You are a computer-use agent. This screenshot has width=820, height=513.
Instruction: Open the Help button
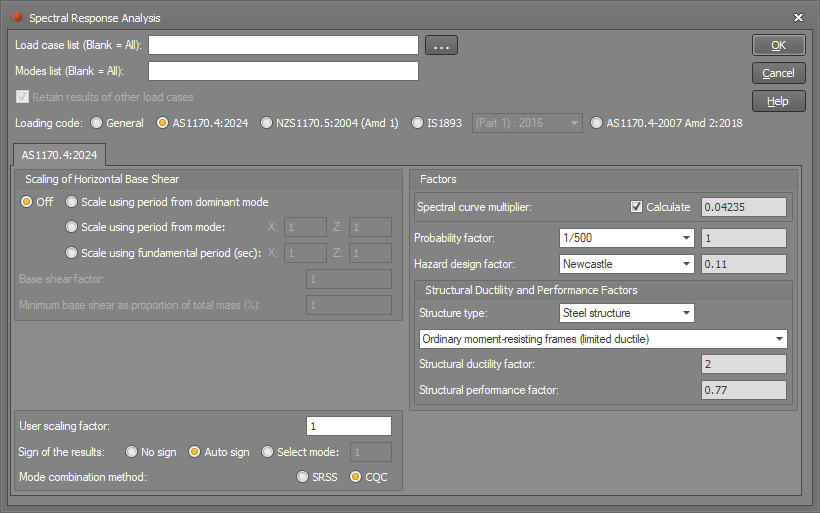click(779, 101)
